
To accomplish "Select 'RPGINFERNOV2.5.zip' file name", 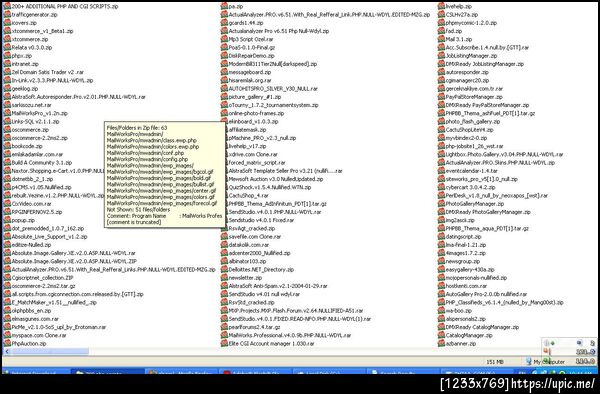I will click(x=37, y=212).
